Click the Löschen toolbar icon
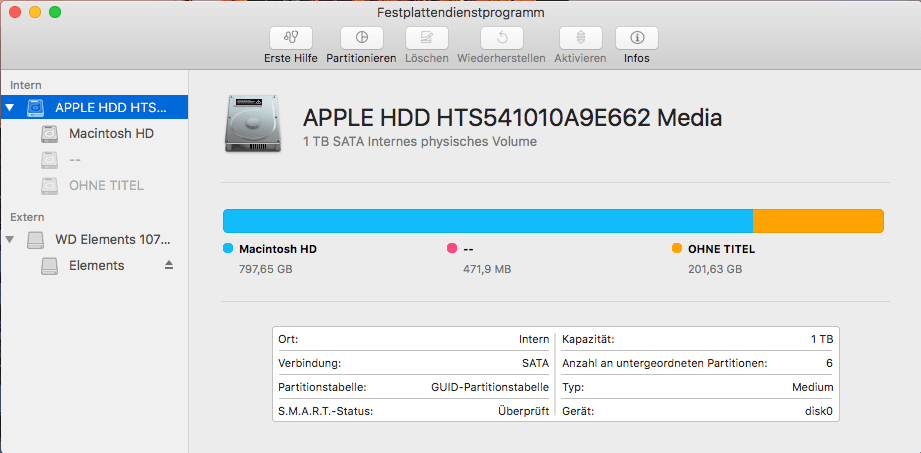 [427, 38]
